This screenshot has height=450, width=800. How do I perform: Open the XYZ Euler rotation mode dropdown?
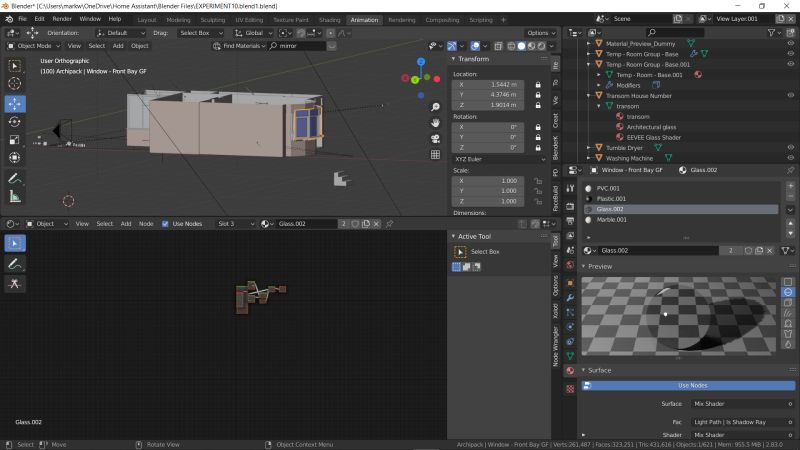[499, 159]
